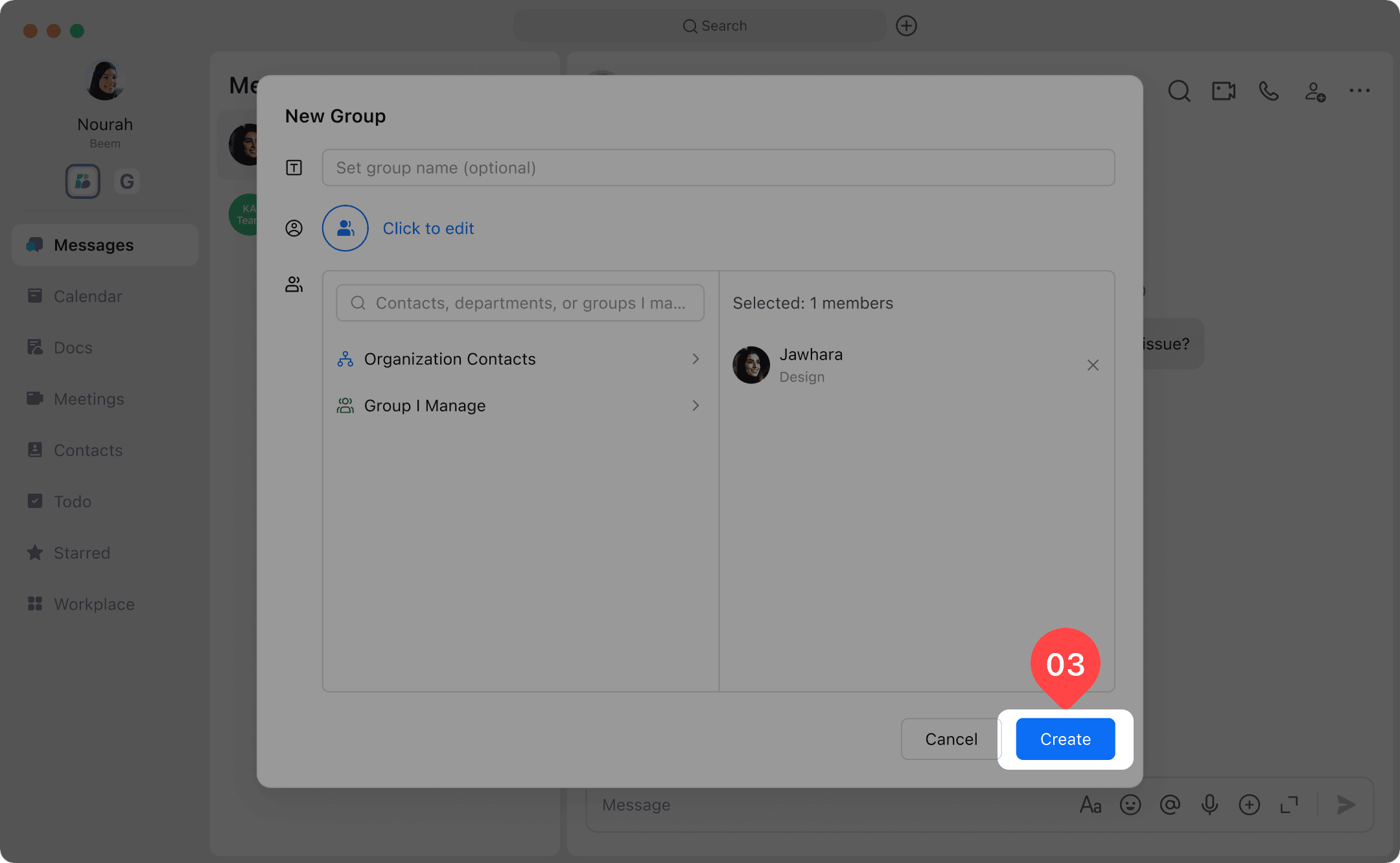Expand Organization Contacts chevron

pos(695,359)
